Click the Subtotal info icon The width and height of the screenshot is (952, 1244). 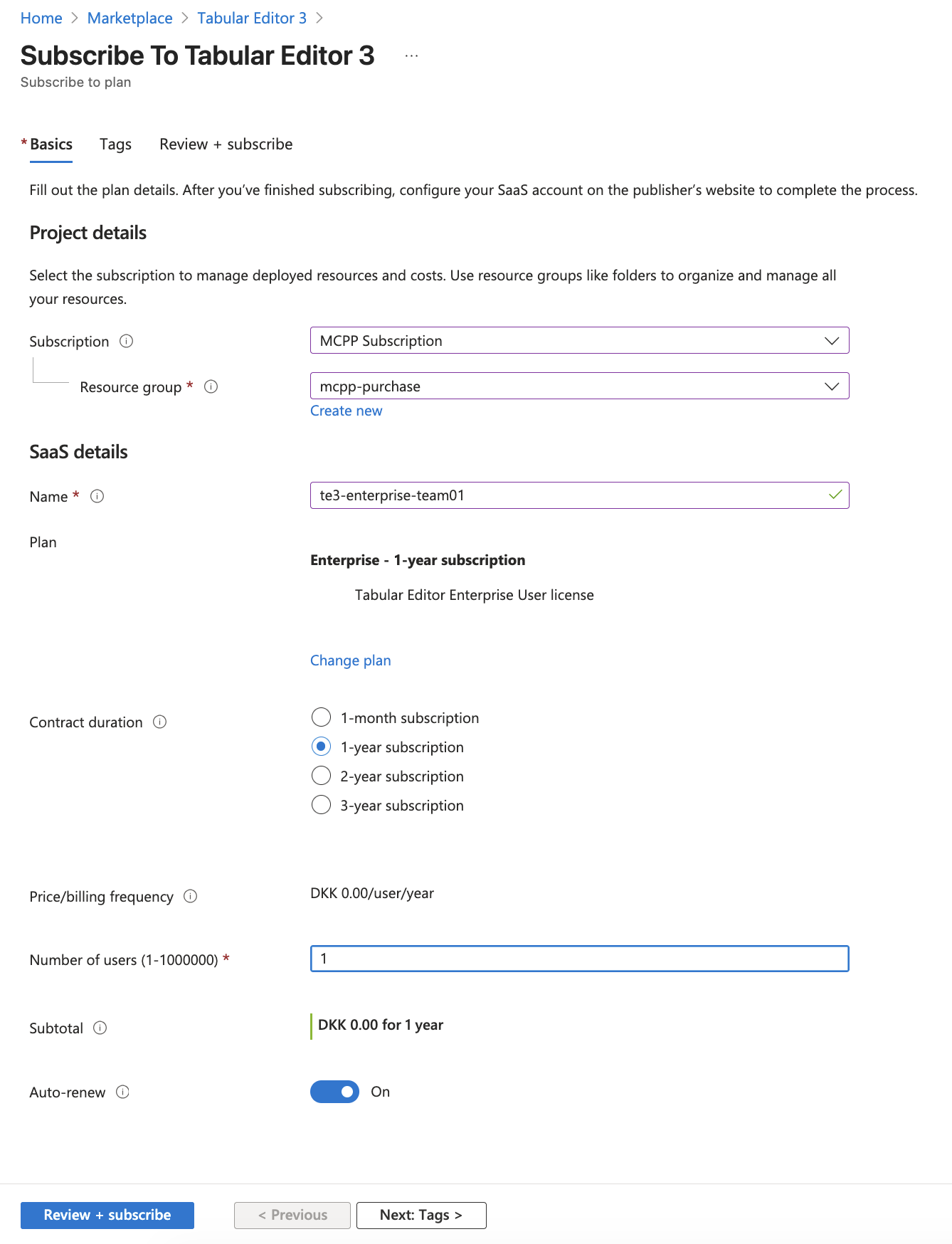click(x=101, y=1028)
